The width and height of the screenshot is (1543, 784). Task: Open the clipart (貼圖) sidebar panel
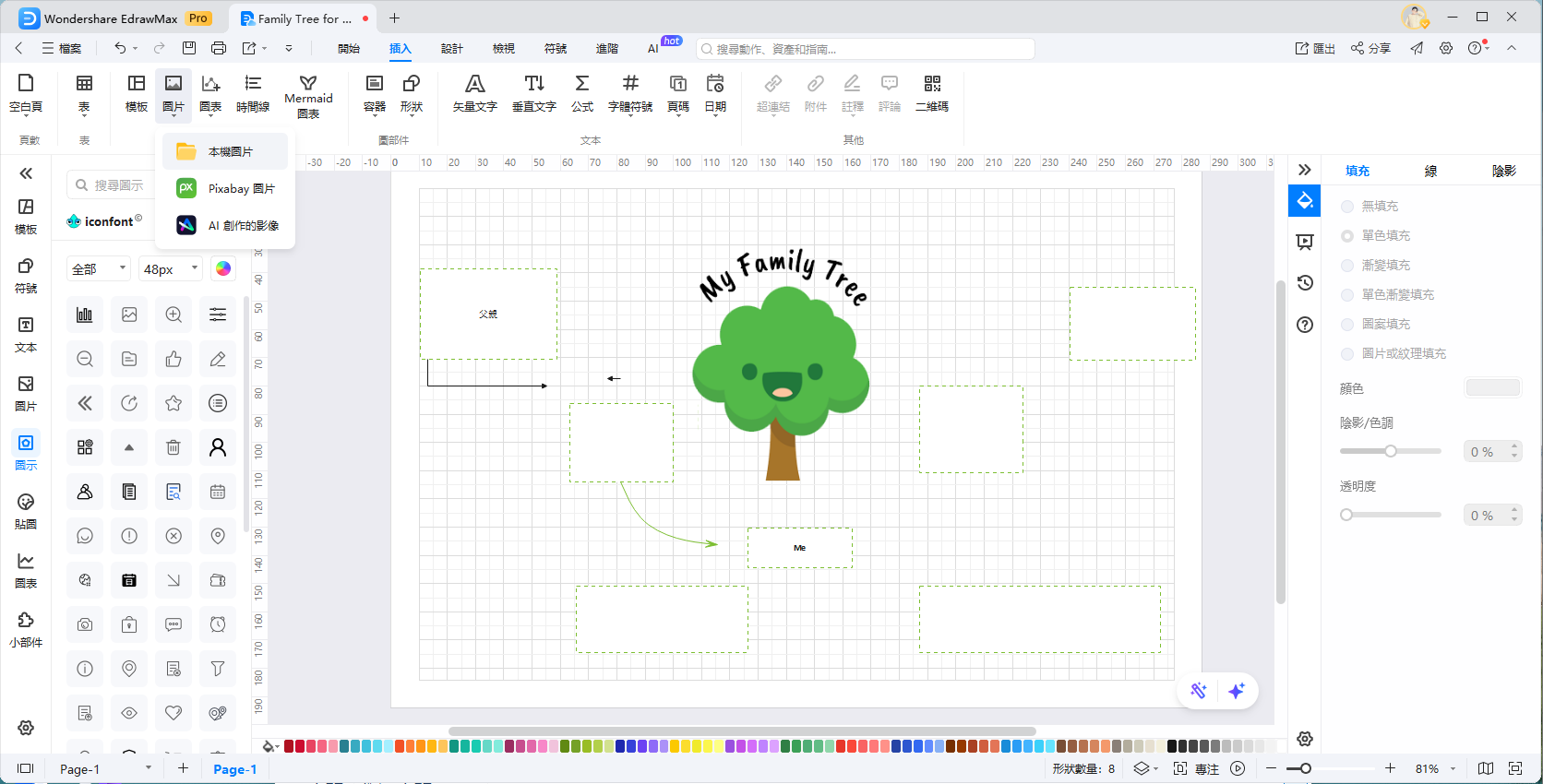coord(26,510)
